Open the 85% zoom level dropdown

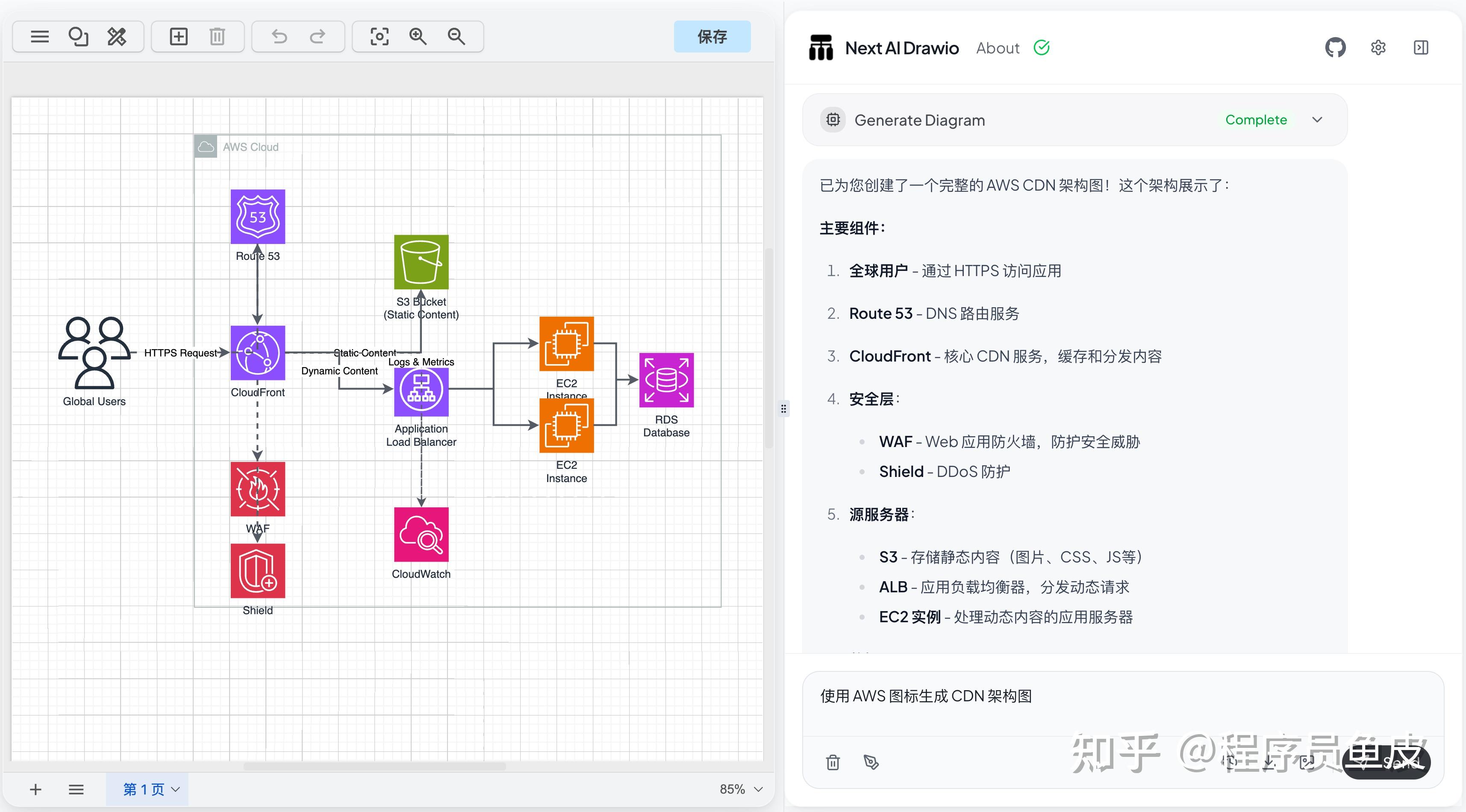coord(740,789)
